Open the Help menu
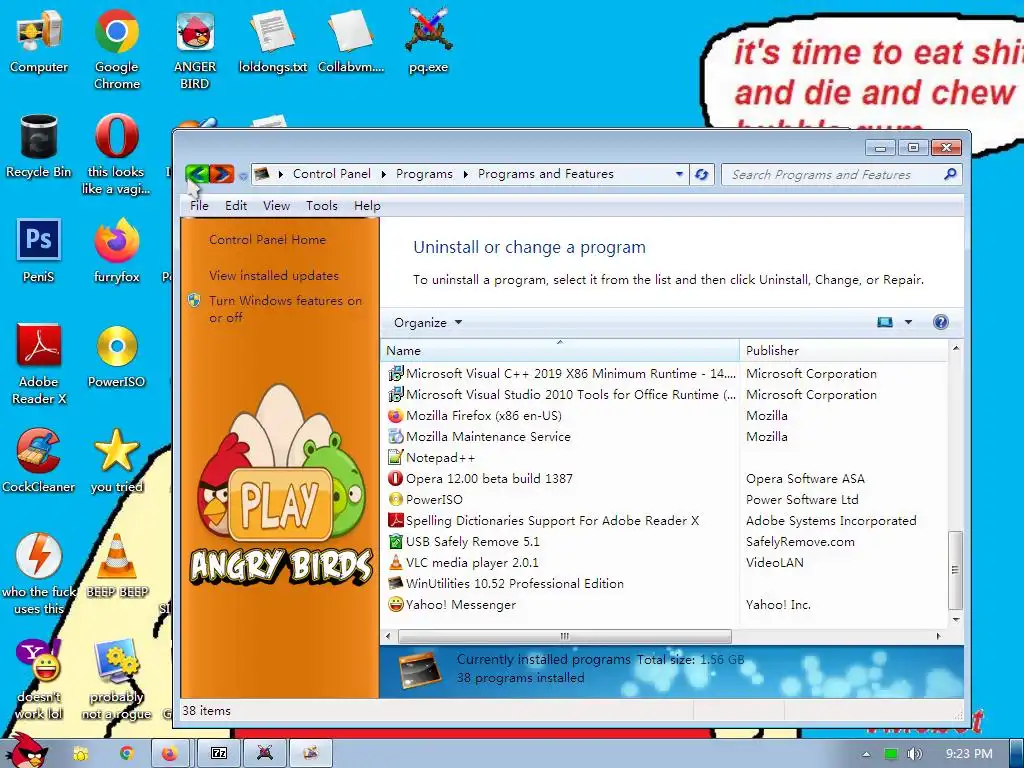 pos(367,206)
